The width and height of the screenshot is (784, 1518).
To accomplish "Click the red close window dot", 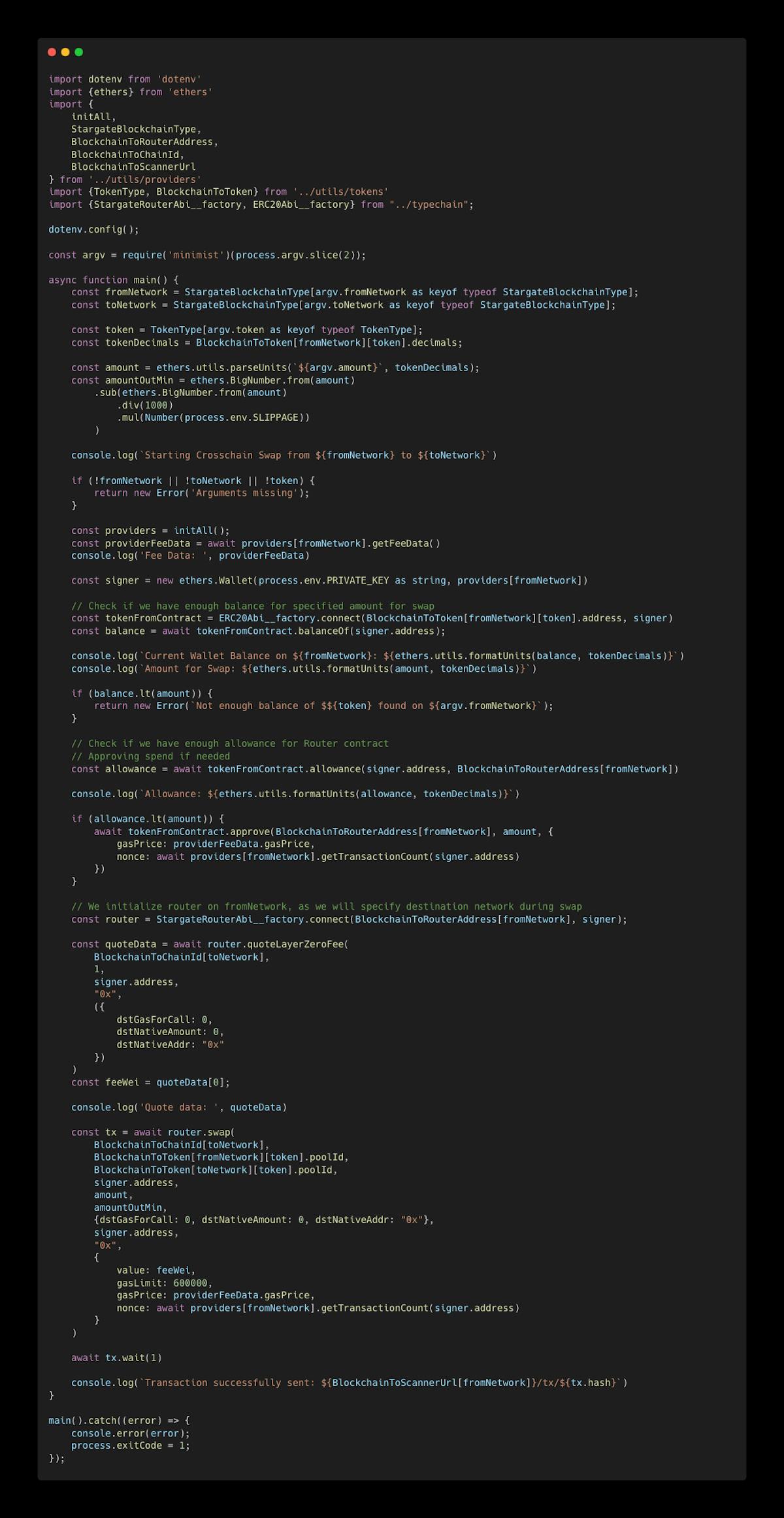I will [52, 52].
